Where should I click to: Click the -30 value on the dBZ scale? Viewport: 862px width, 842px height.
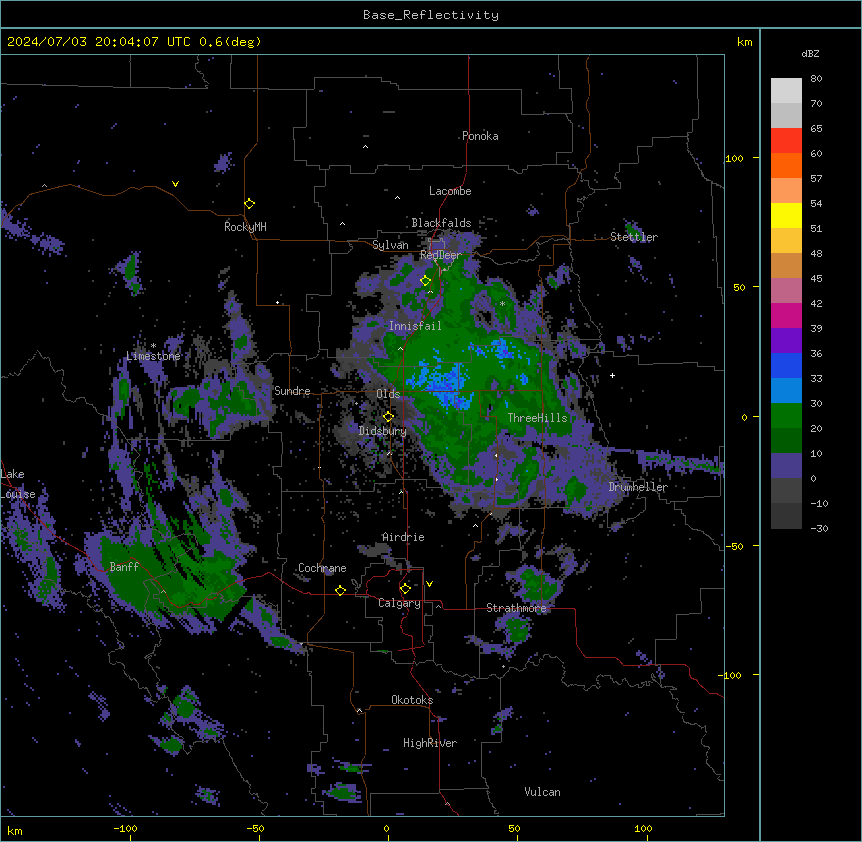coord(819,528)
